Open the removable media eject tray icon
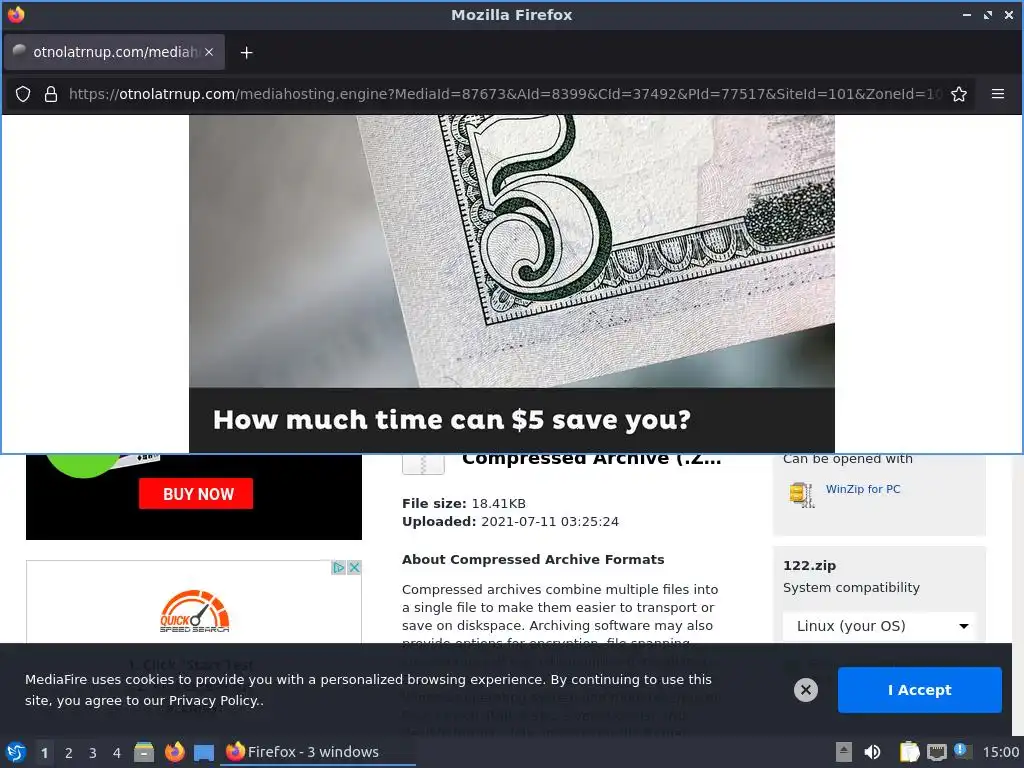Viewport: 1024px width, 768px height. point(844,752)
